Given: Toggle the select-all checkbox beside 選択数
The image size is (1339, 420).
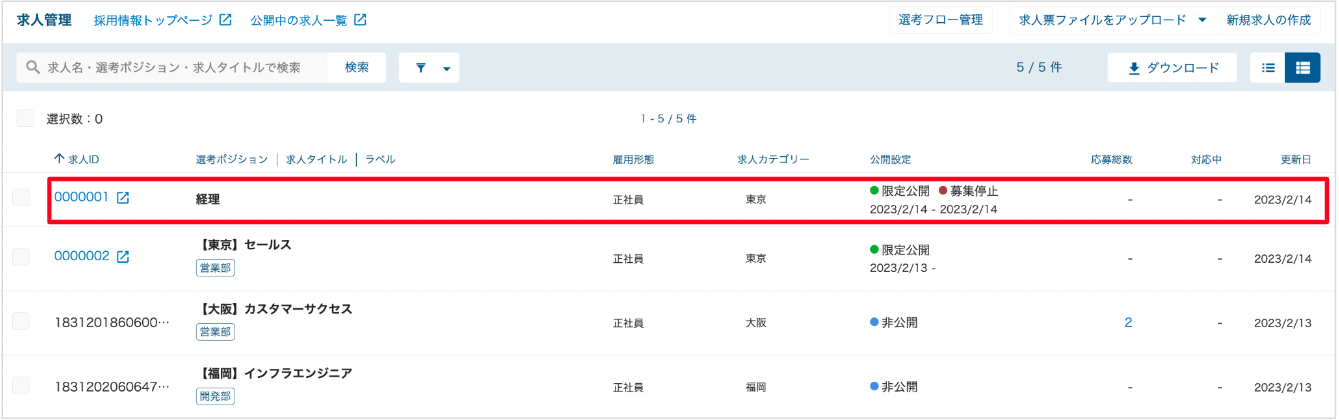Looking at the screenshot, I should pyautogui.click(x=25, y=118).
